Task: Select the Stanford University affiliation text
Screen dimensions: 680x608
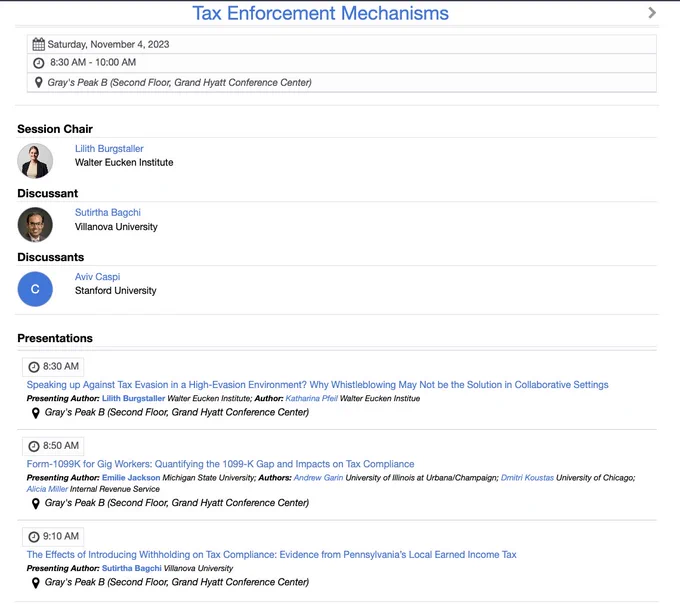Action: [x=115, y=291]
